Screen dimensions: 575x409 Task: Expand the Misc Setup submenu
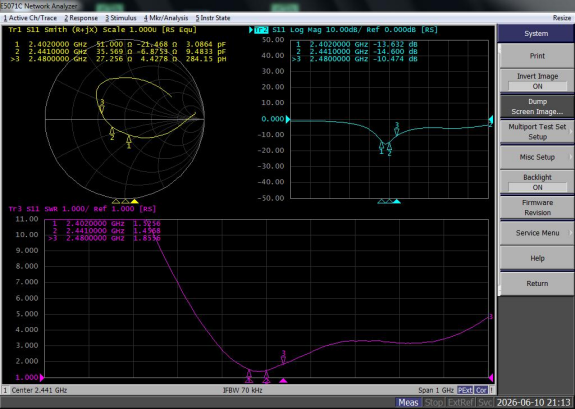[x=537, y=157]
